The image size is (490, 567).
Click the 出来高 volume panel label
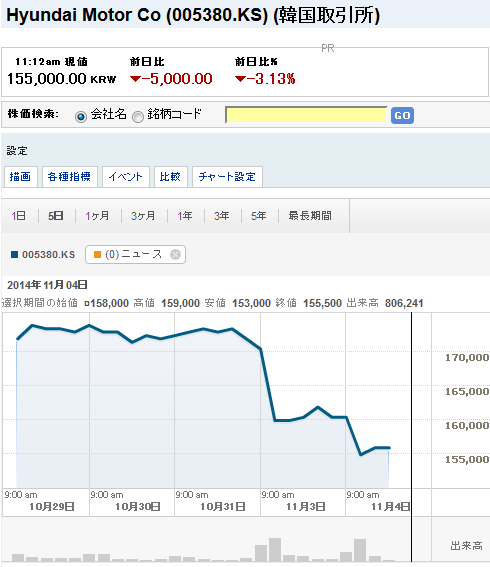(466, 546)
